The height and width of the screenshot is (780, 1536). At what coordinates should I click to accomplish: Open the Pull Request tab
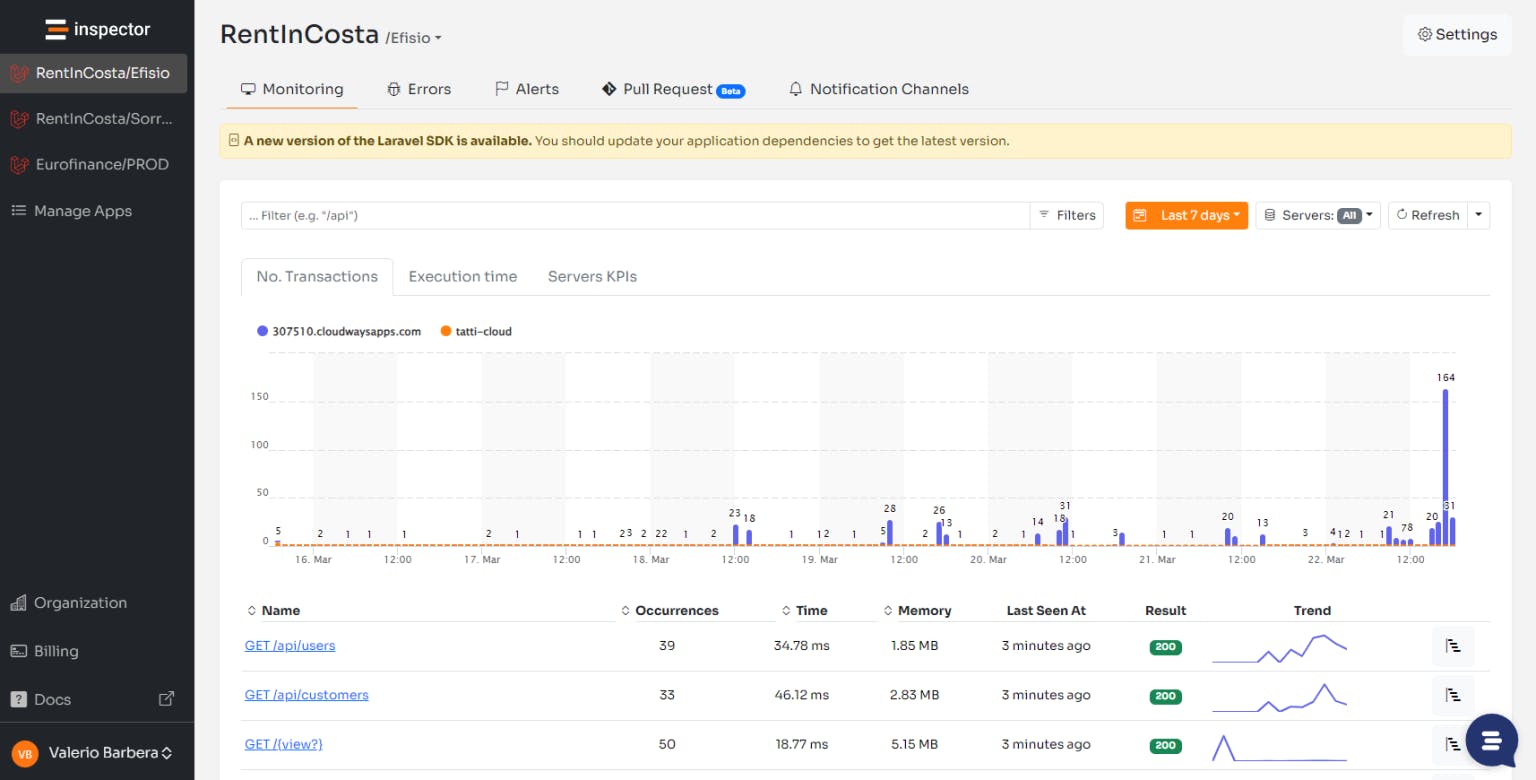coord(673,89)
